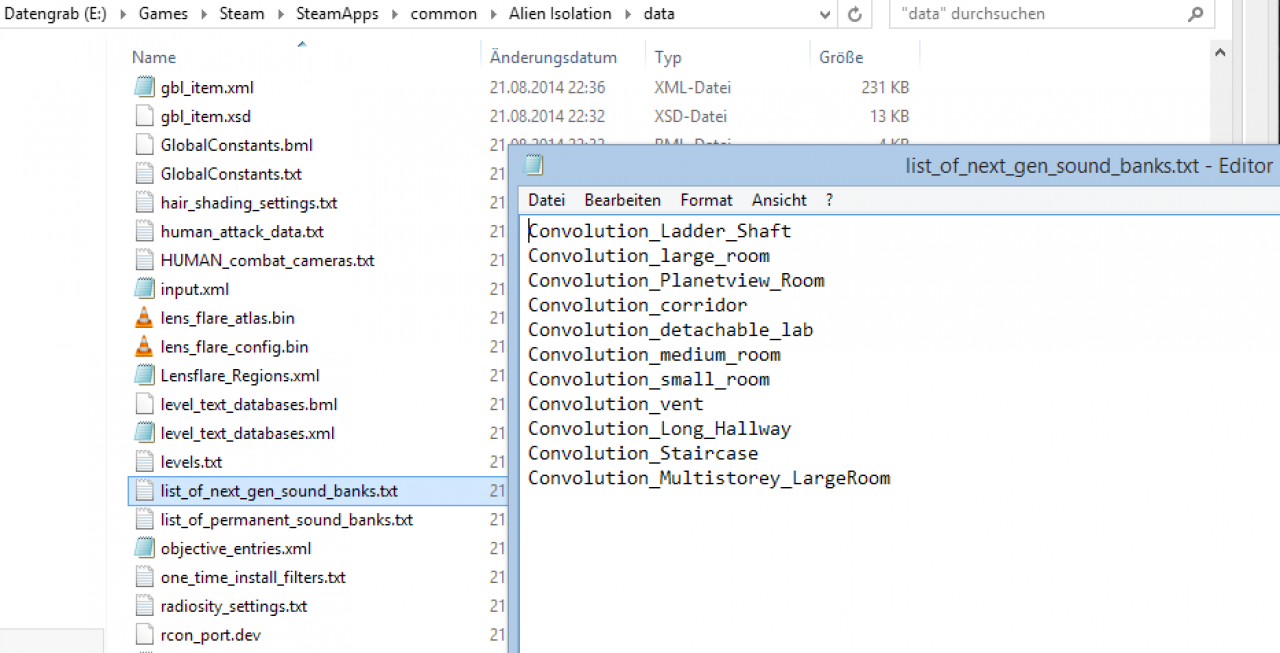Place cursor on the Convolution_Multistorey_LargeRoom line
1280x653 pixels.
(x=709, y=478)
